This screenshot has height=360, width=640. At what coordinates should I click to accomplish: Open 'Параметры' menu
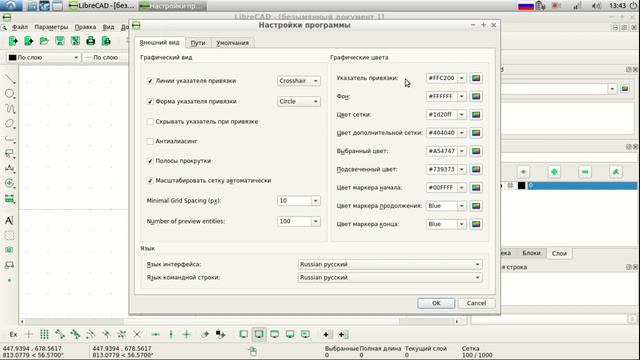click(x=51, y=27)
